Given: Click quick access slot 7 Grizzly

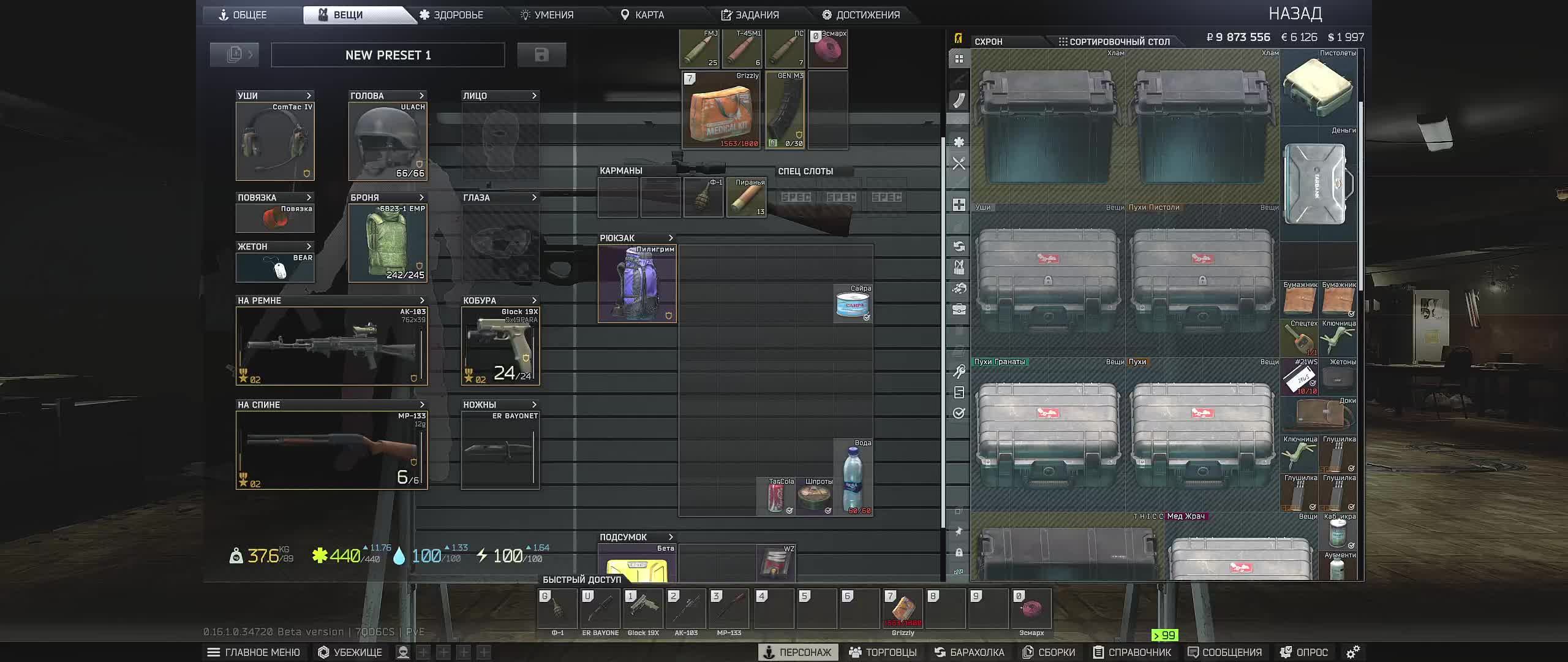Looking at the screenshot, I should point(903,609).
